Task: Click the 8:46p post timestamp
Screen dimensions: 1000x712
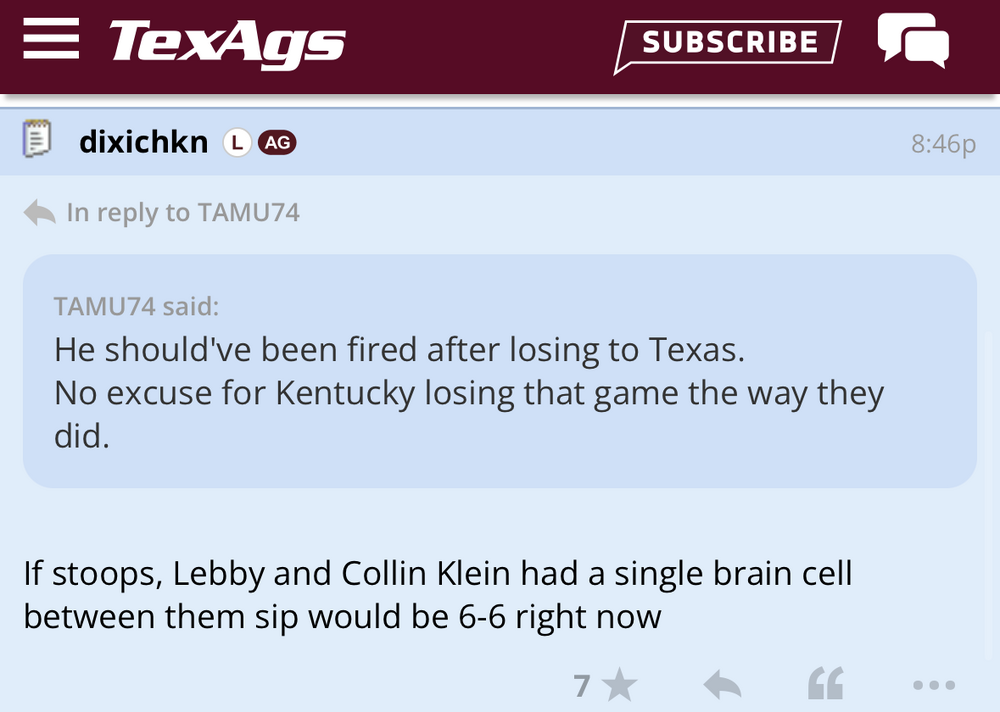Action: (942, 144)
